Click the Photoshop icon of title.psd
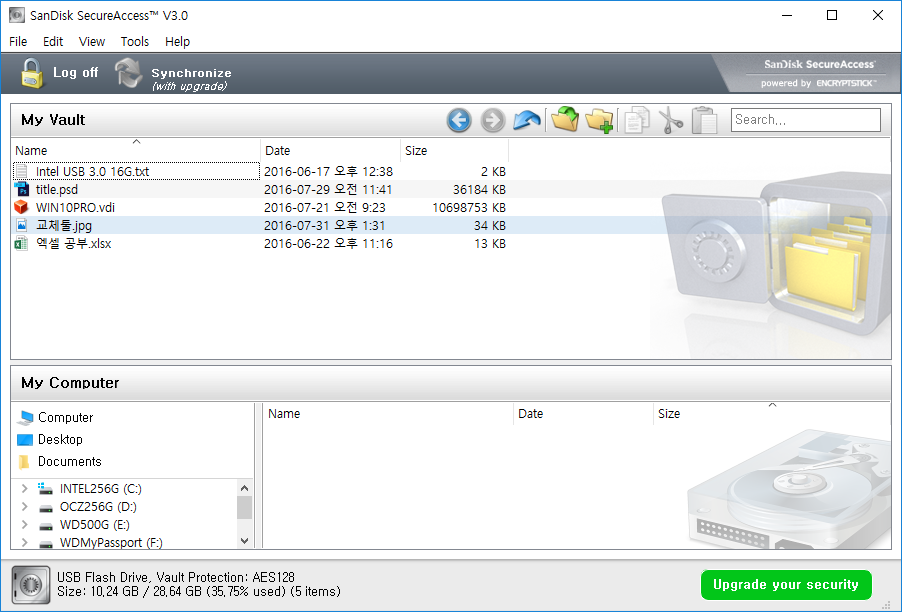The width and height of the screenshot is (902, 612). 21,189
